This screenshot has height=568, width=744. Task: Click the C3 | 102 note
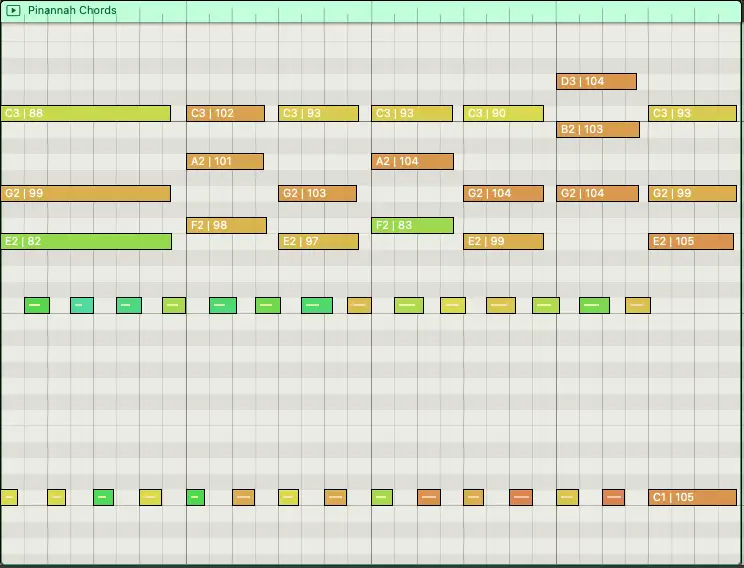tap(225, 113)
